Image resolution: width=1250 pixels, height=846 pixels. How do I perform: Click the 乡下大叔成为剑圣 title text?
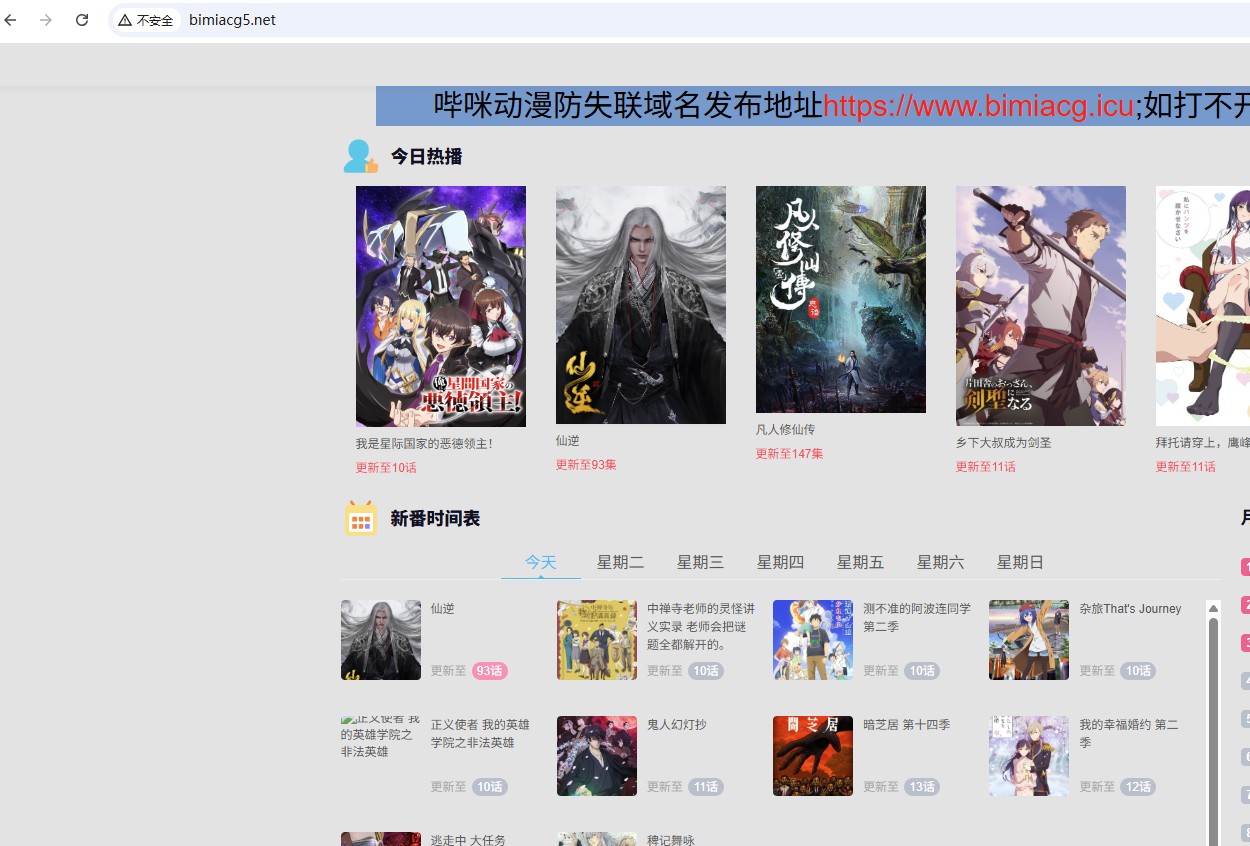(1003, 442)
